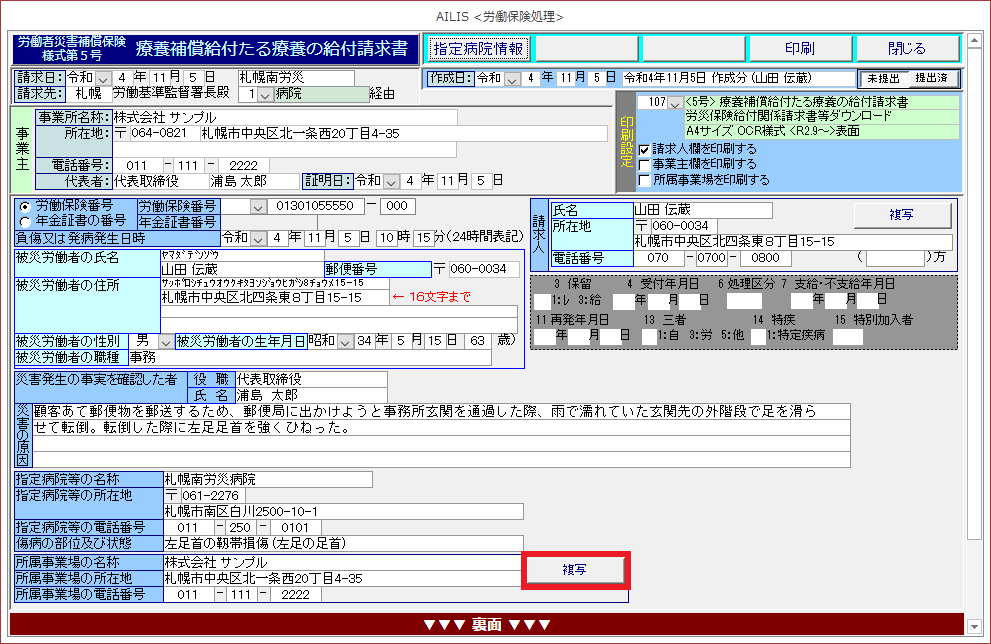
Task: Click 複写 button in 請求人 section
Action: tap(903, 215)
